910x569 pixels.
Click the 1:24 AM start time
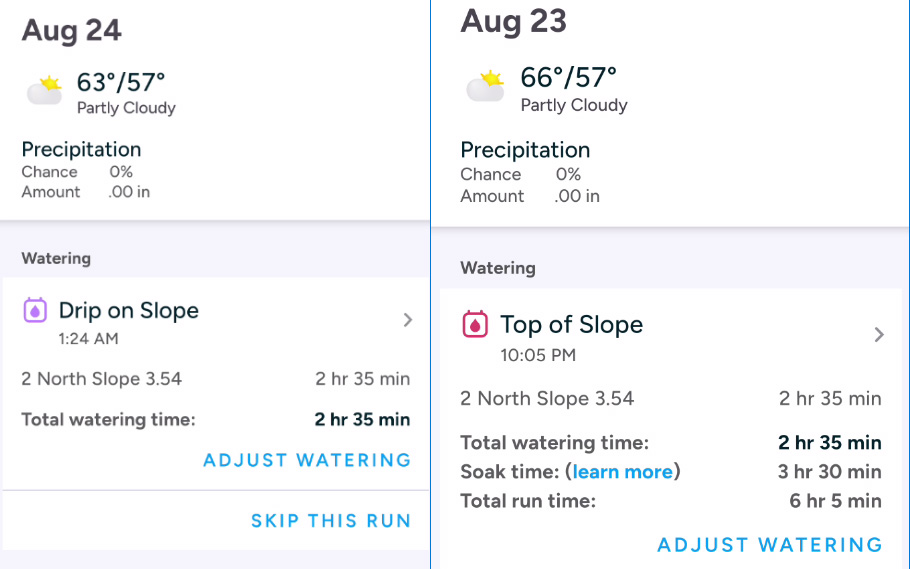tap(88, 338)
